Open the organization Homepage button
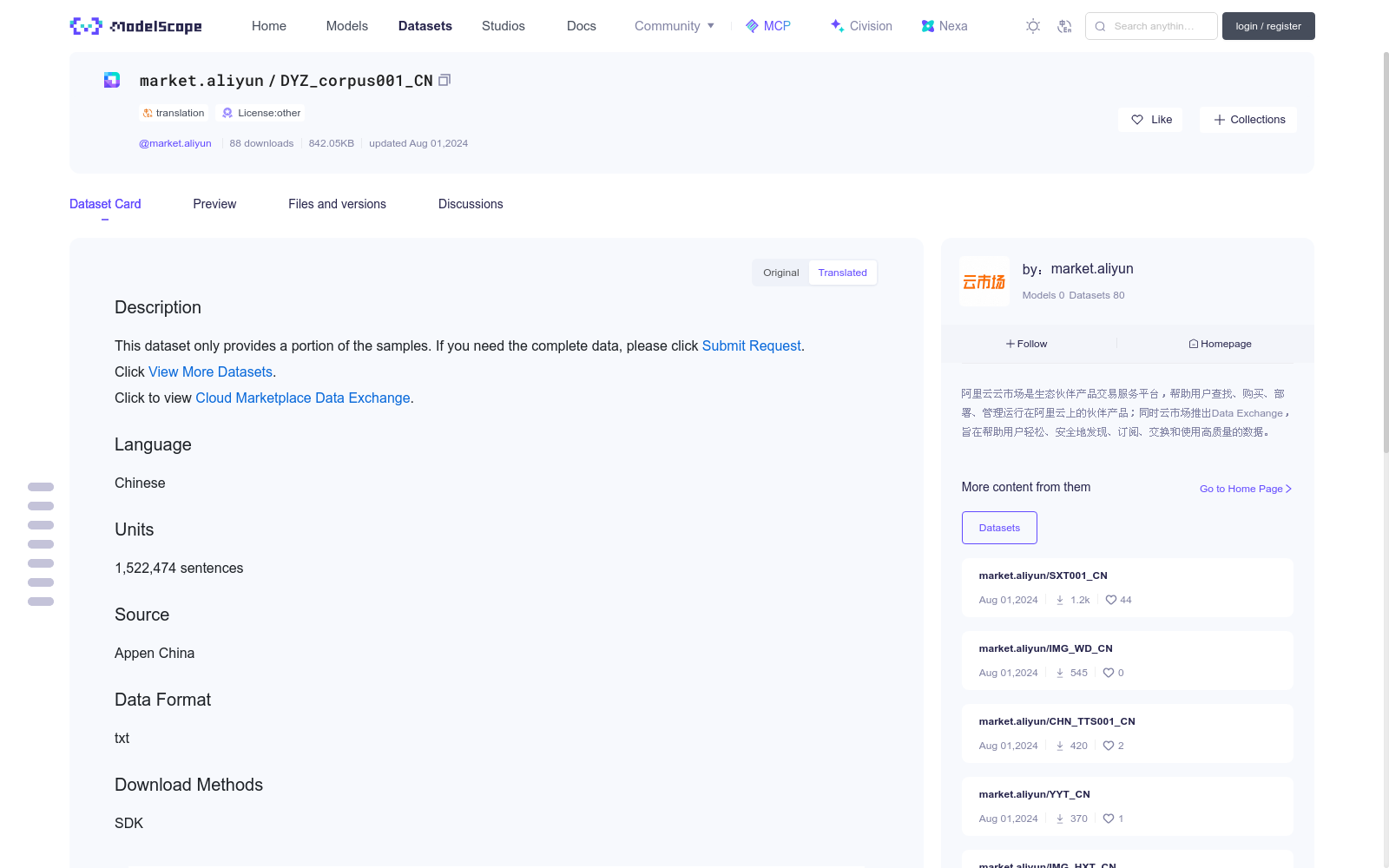This screenshot has width=1389, height=868. [x=1220, y=344]
